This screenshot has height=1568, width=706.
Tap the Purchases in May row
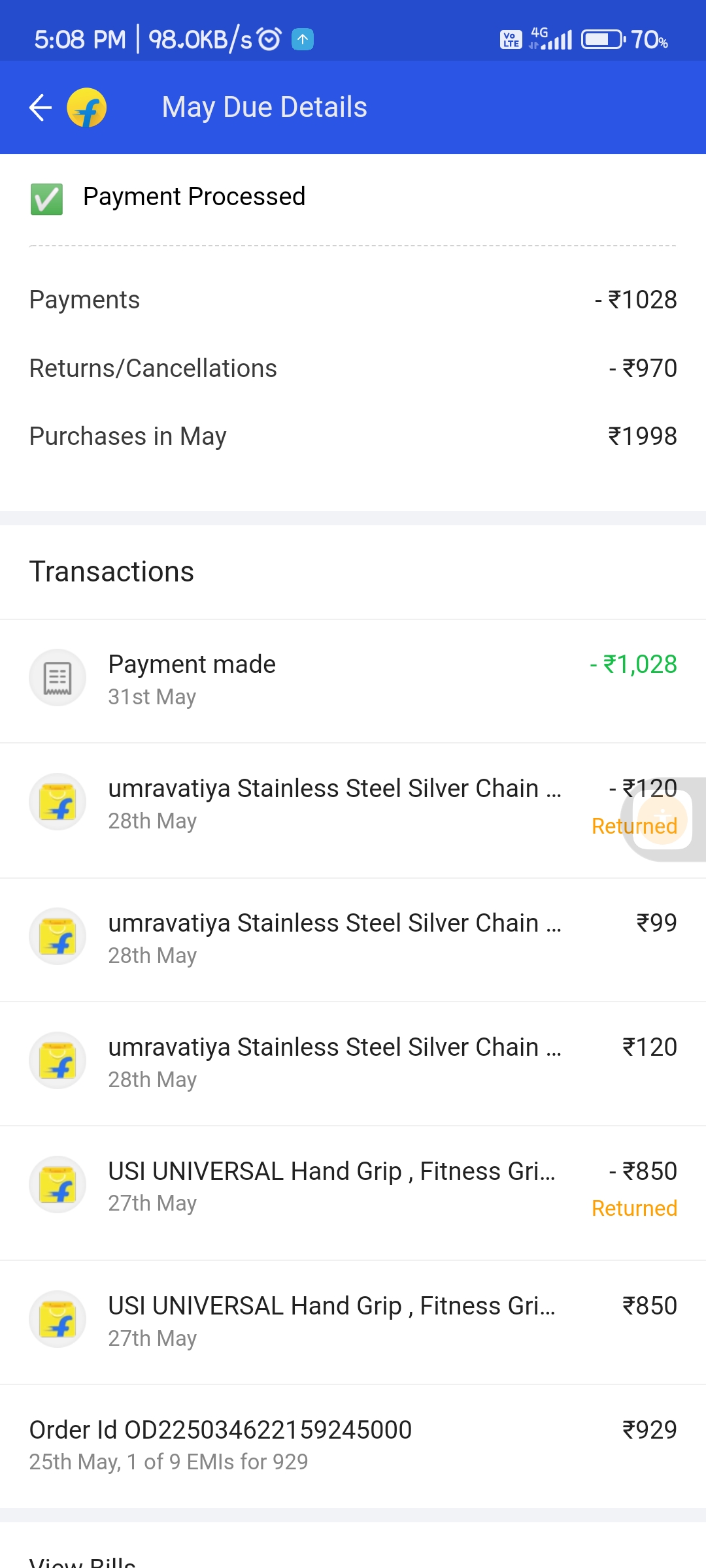(353, 436)
